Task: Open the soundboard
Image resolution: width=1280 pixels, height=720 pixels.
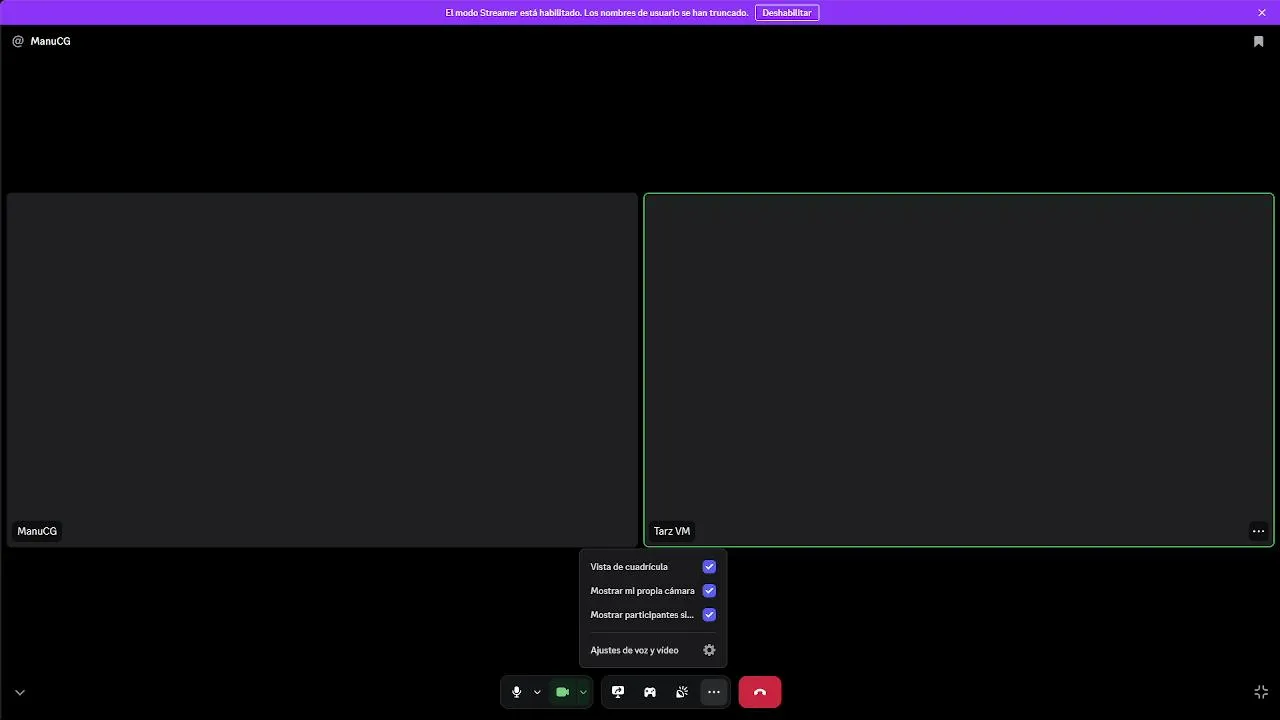Action: [x=682, y=692]
